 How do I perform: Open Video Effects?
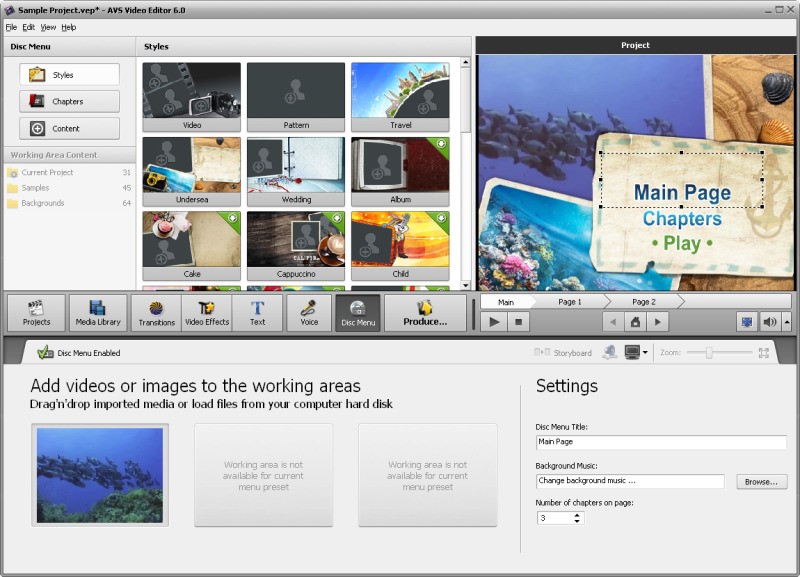point(205,312)
